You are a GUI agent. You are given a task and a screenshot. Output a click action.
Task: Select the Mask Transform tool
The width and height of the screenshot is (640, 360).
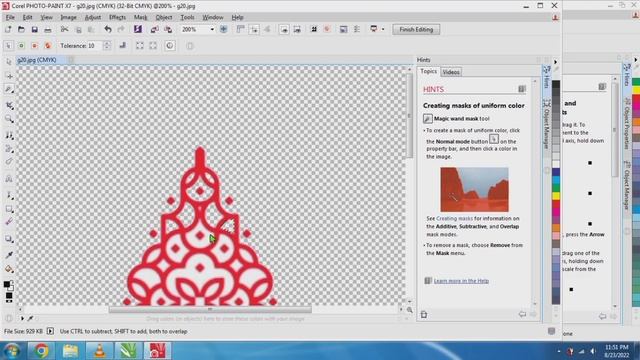9,76
